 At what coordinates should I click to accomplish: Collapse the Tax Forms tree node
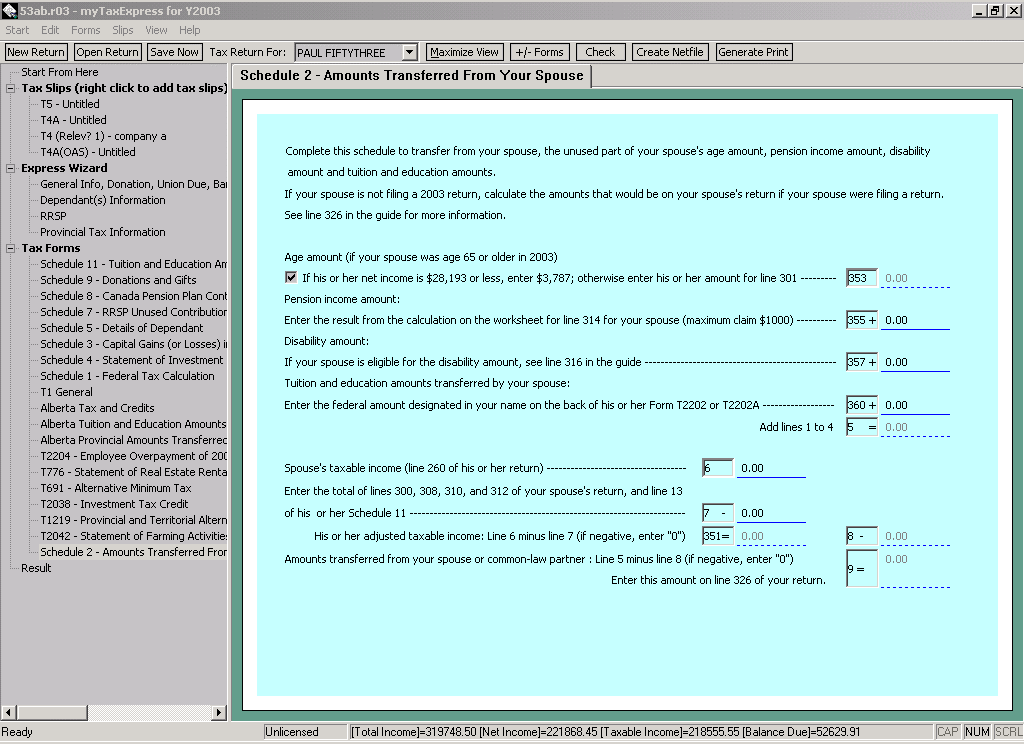coord(10,248)
